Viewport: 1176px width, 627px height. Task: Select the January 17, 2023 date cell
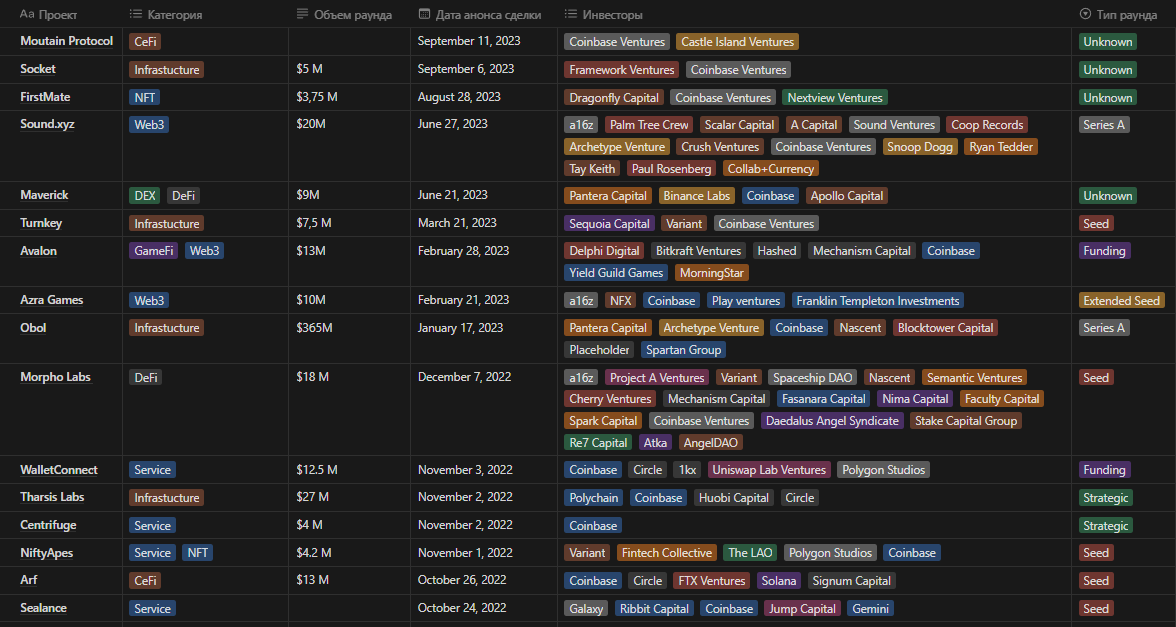pos(460,328)
